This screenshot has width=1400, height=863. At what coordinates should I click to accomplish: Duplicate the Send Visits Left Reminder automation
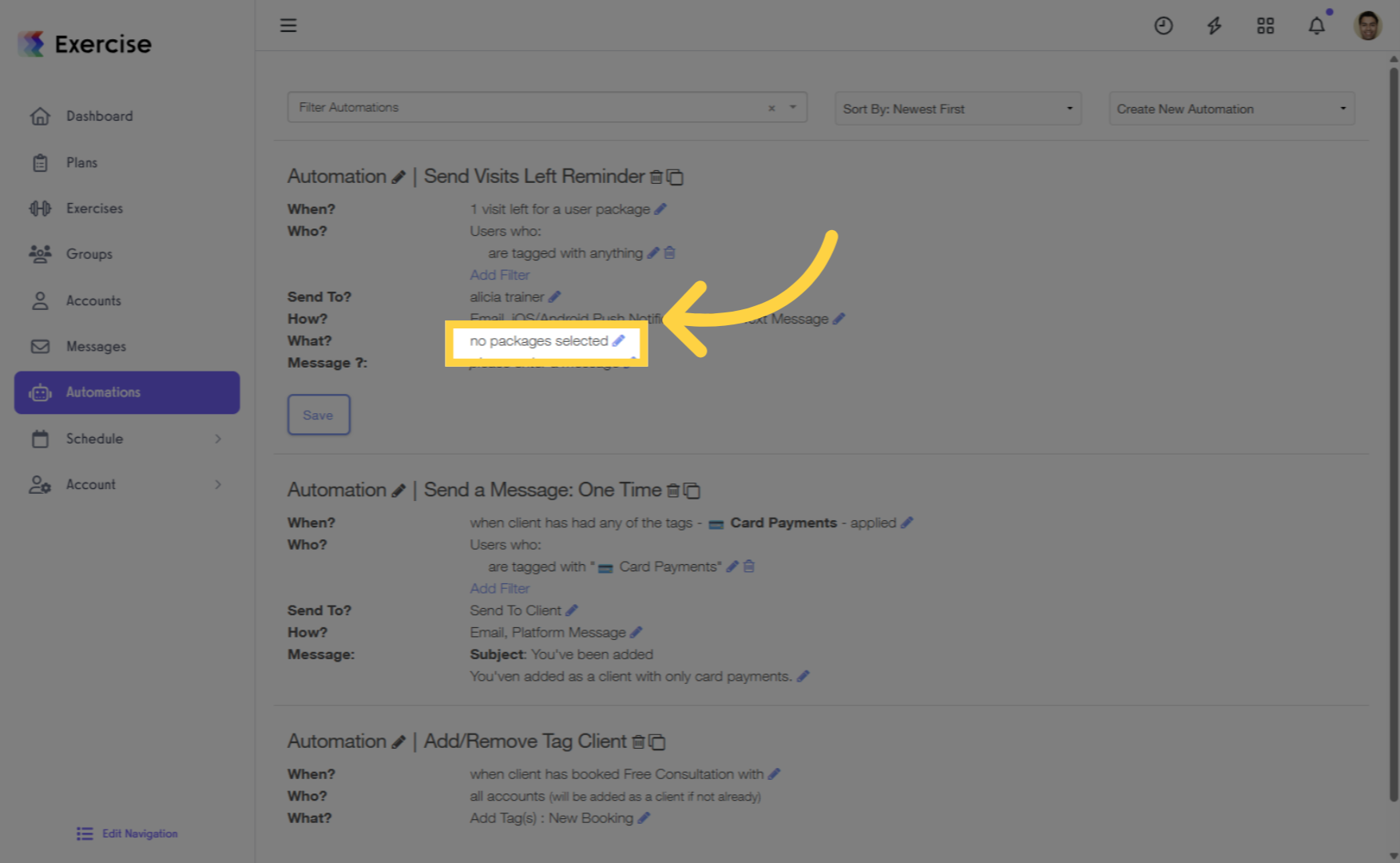tap(676, 177)
